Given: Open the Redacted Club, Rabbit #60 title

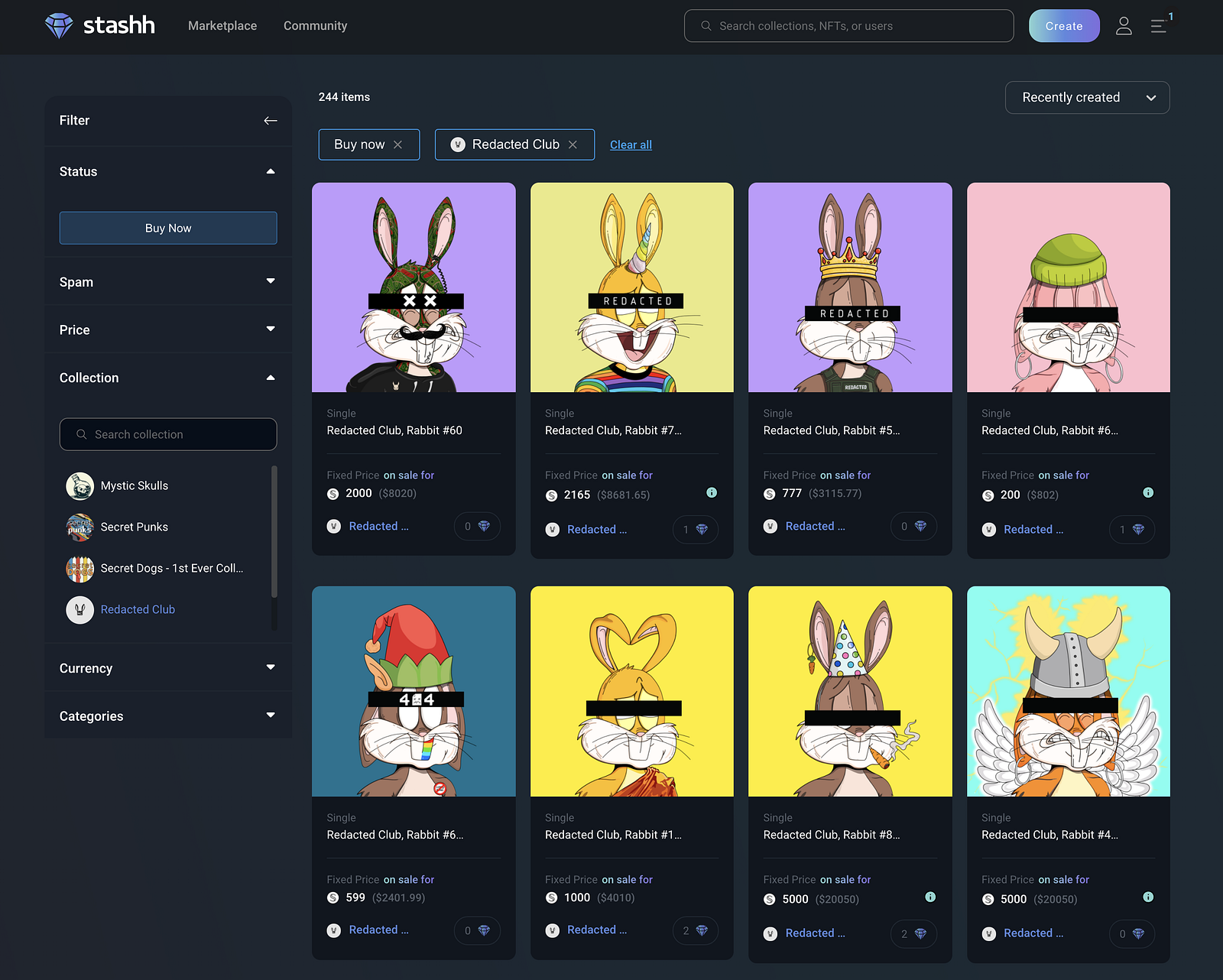Looking at the screenshot, I should point(394,430).
